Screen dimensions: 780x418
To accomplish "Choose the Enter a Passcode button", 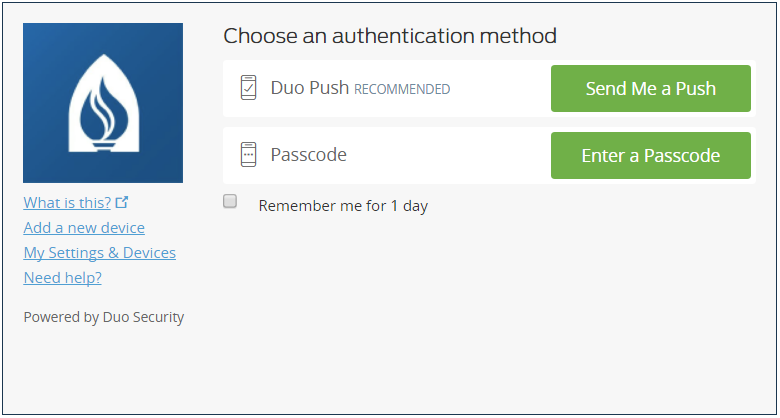I will (x=651, y=155).
